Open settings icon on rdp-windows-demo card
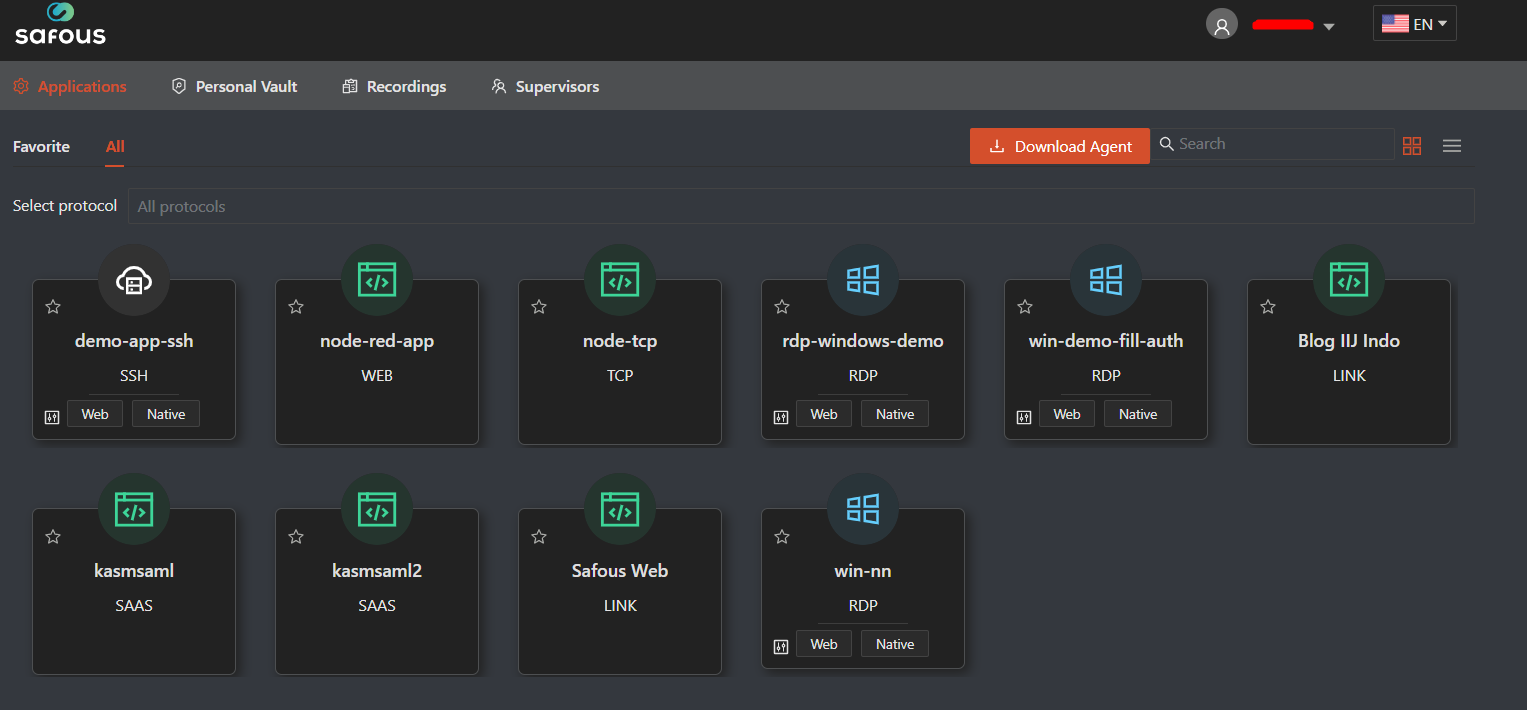Screen dimensions: 1527x710 781,417
